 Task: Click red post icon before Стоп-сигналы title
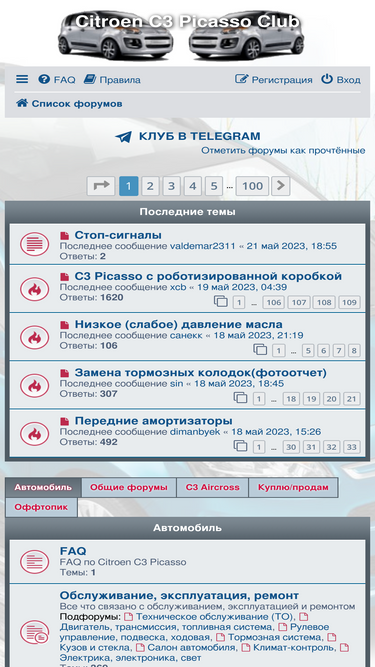coord(64,236)
